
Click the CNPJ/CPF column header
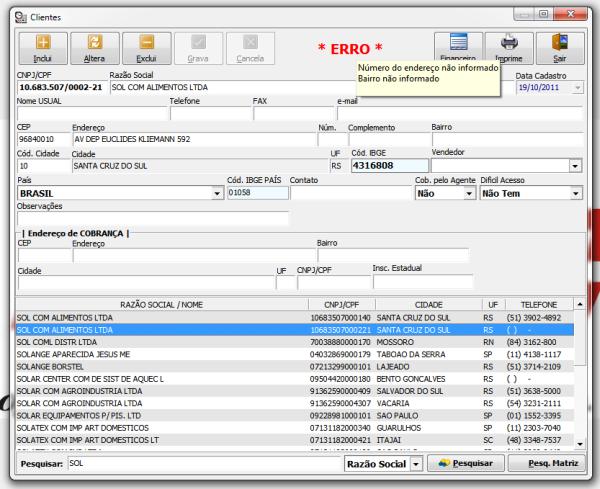[x=341, y=305]
